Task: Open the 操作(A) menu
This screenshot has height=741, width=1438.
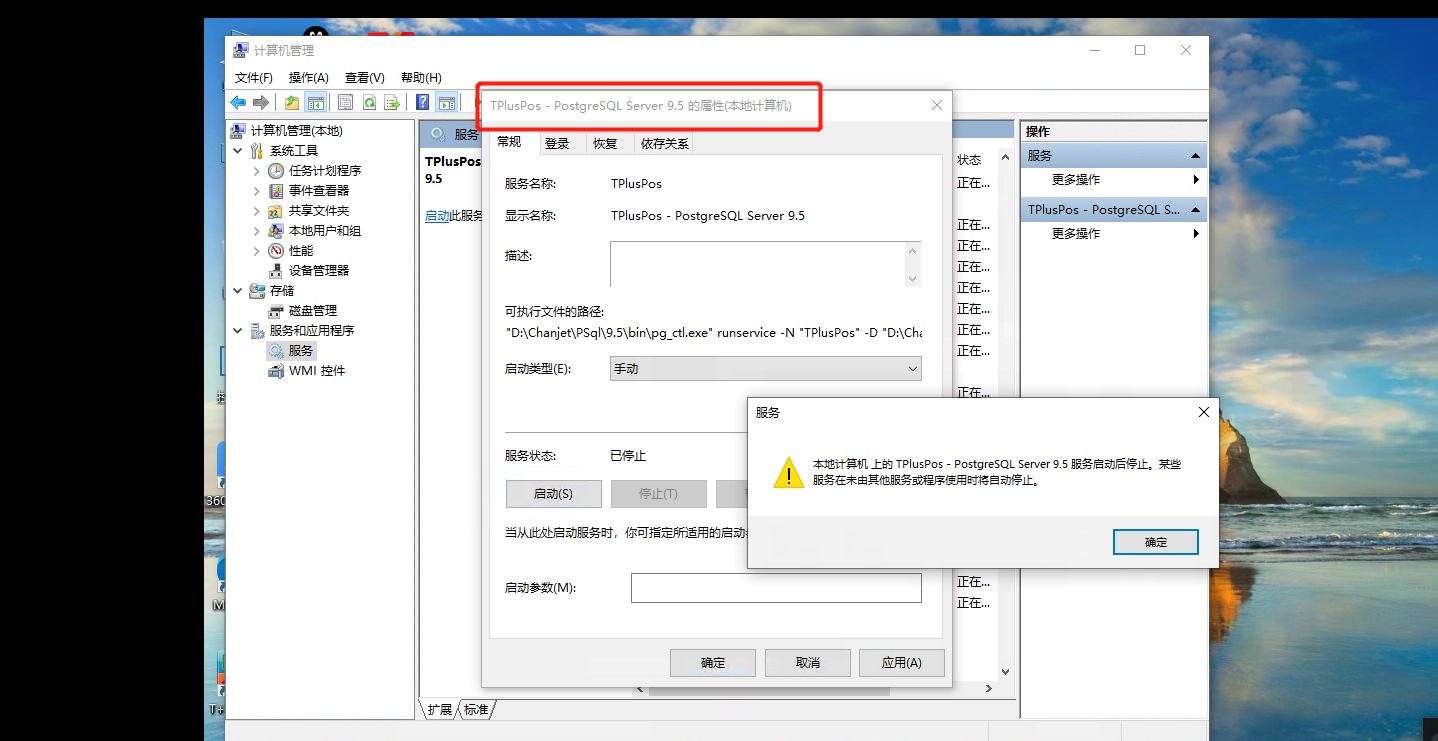Action: click(x=309, y=78)
